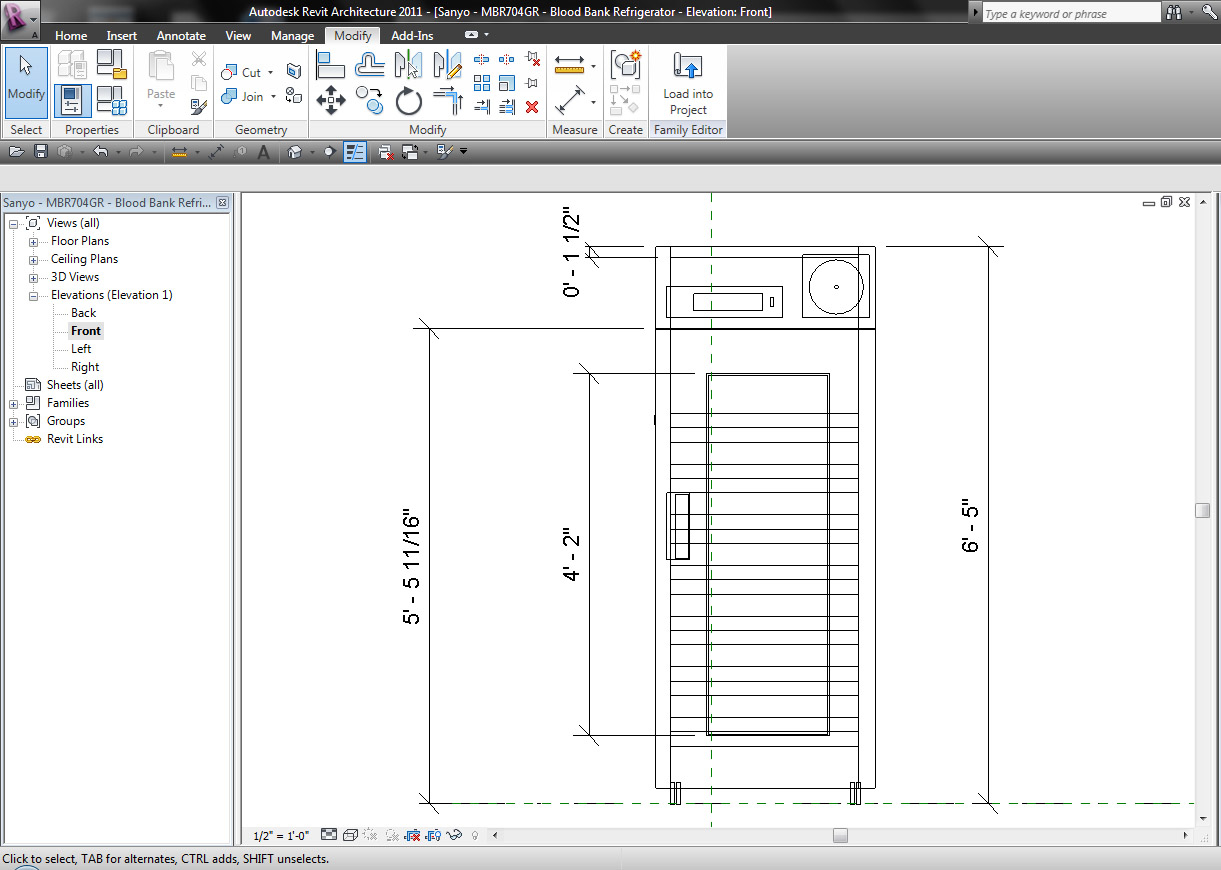
Task: Select the Rotate tool
Action: (x=408, y=100)
